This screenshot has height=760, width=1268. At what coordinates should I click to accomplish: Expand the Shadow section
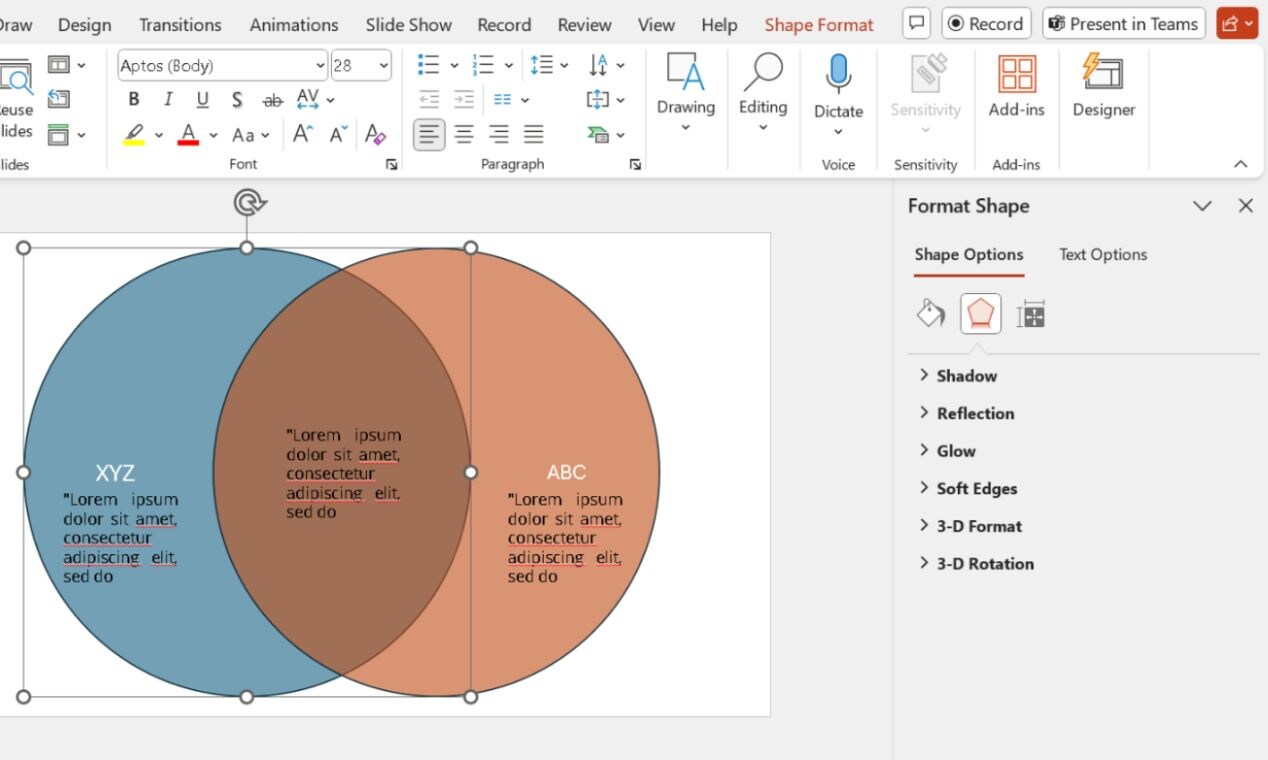click(x=958, y=376)
